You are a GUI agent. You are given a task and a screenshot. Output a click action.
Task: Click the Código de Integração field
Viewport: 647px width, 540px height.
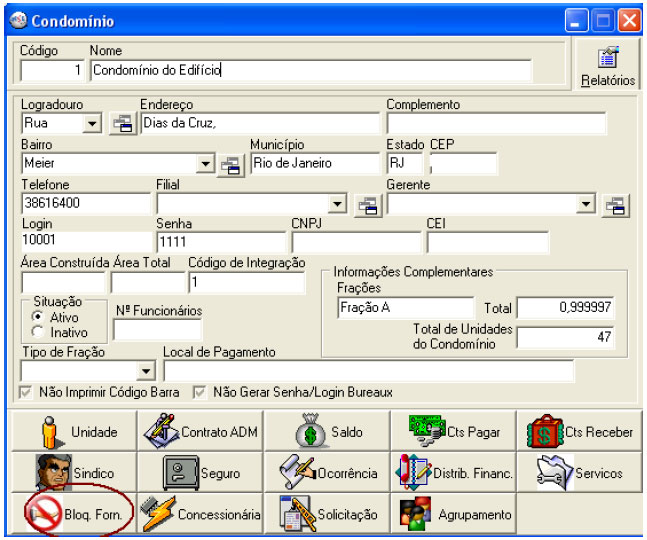[247, 282]
